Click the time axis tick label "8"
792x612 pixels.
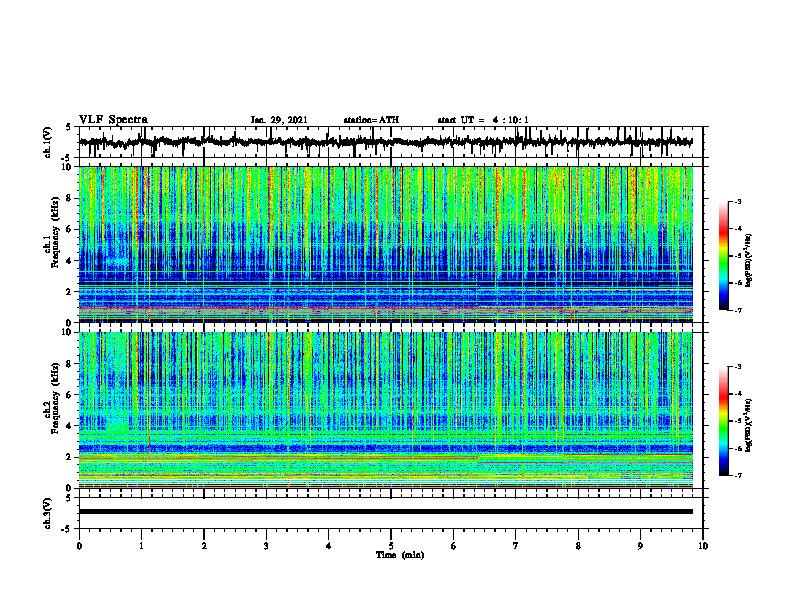click(x=578, y=546)
